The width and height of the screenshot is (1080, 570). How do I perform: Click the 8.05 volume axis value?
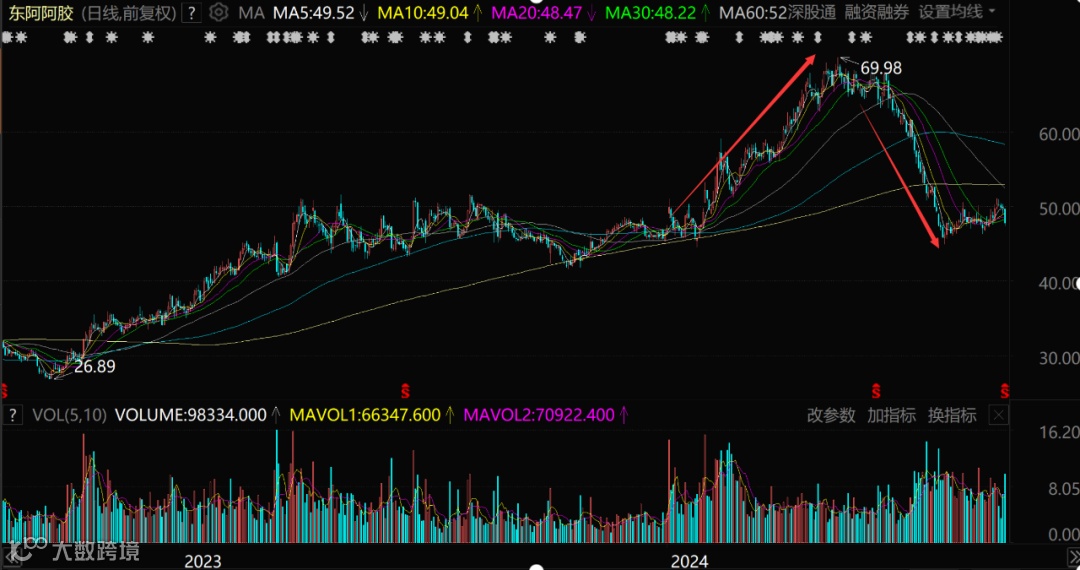pos(1063,489)
